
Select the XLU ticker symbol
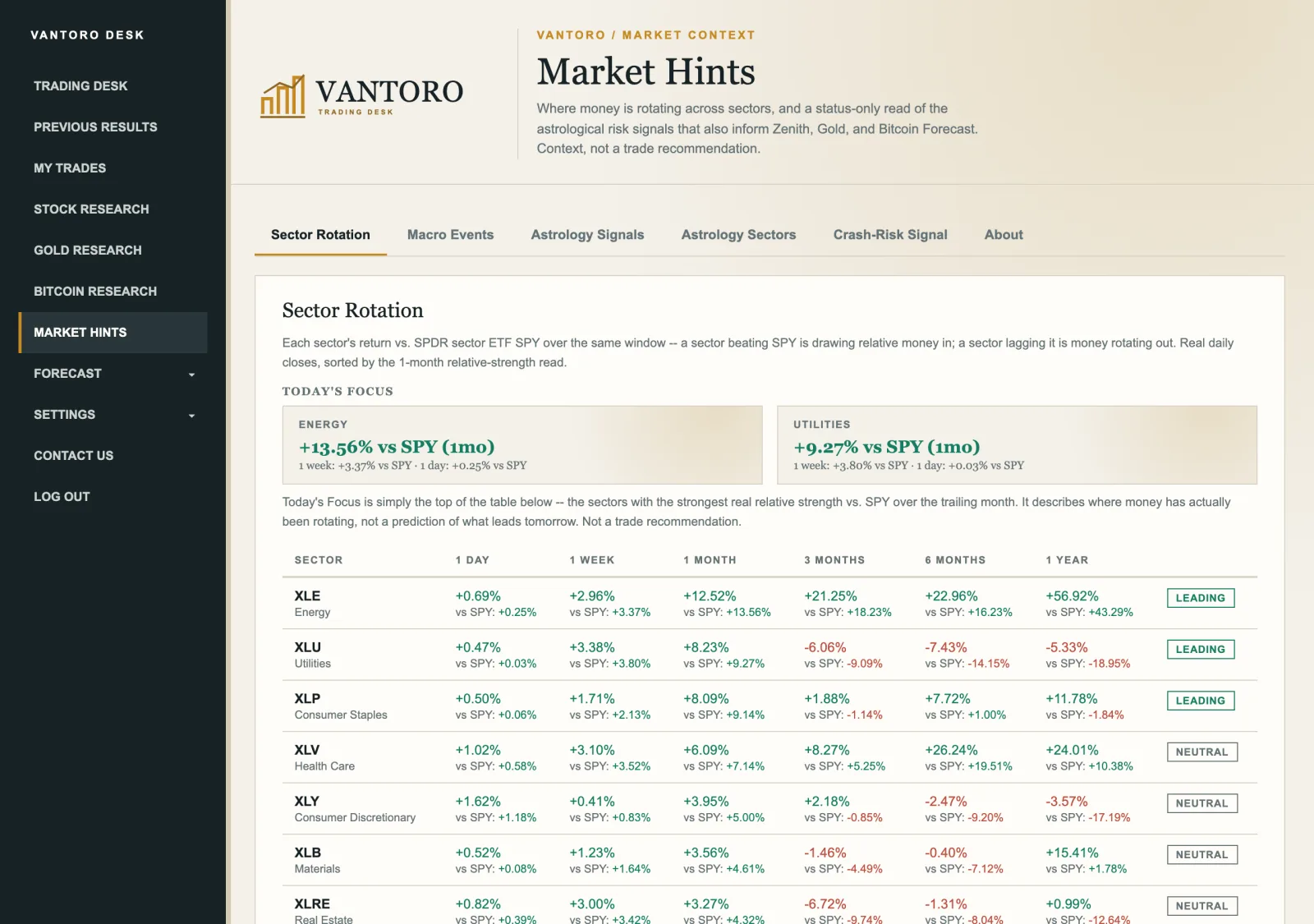(308, 648)
